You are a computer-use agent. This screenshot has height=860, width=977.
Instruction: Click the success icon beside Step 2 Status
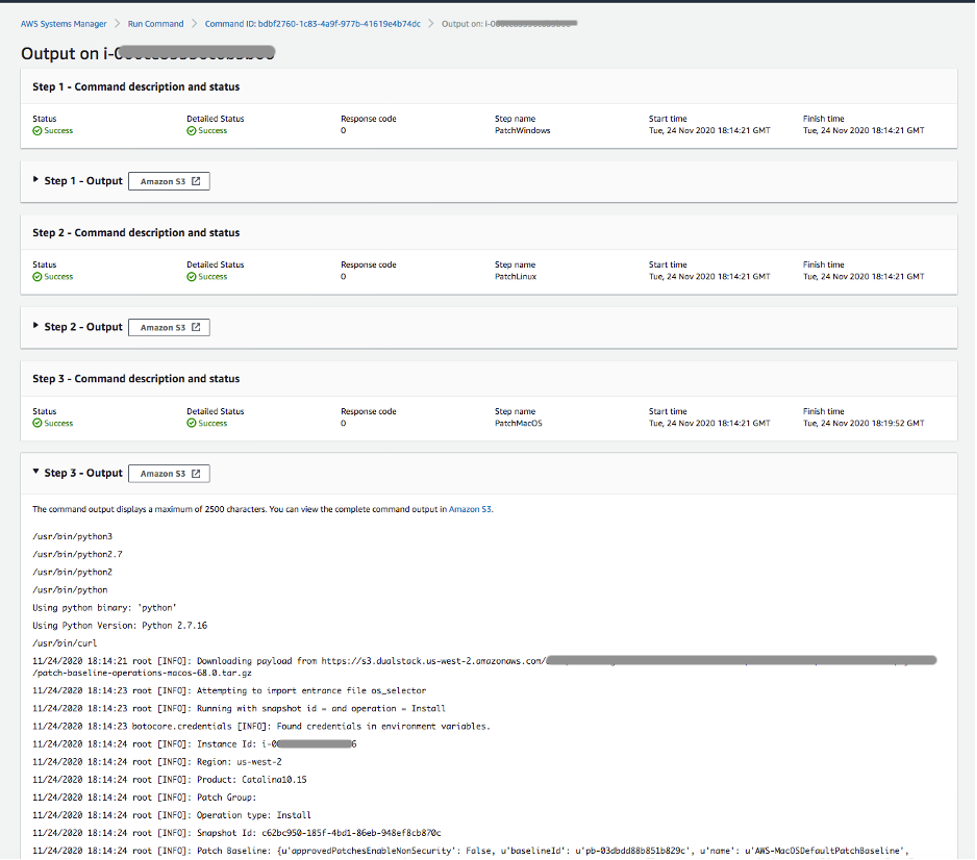[36, 276]
